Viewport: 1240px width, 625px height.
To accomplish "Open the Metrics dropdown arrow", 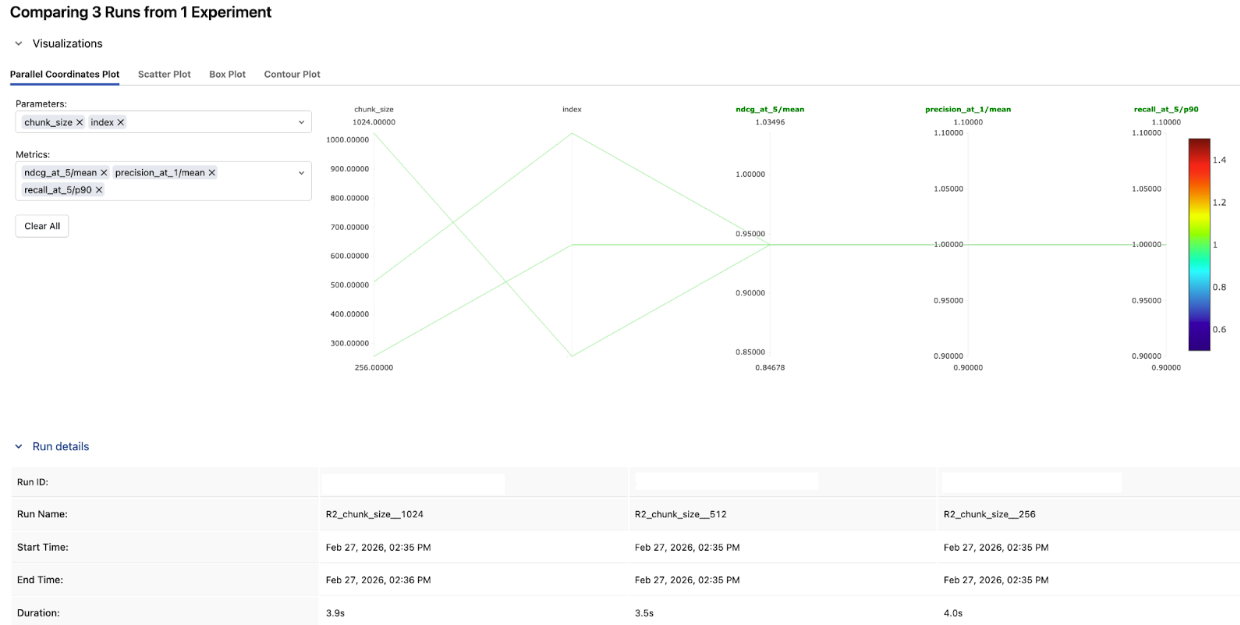I will [x=302, y=173].
